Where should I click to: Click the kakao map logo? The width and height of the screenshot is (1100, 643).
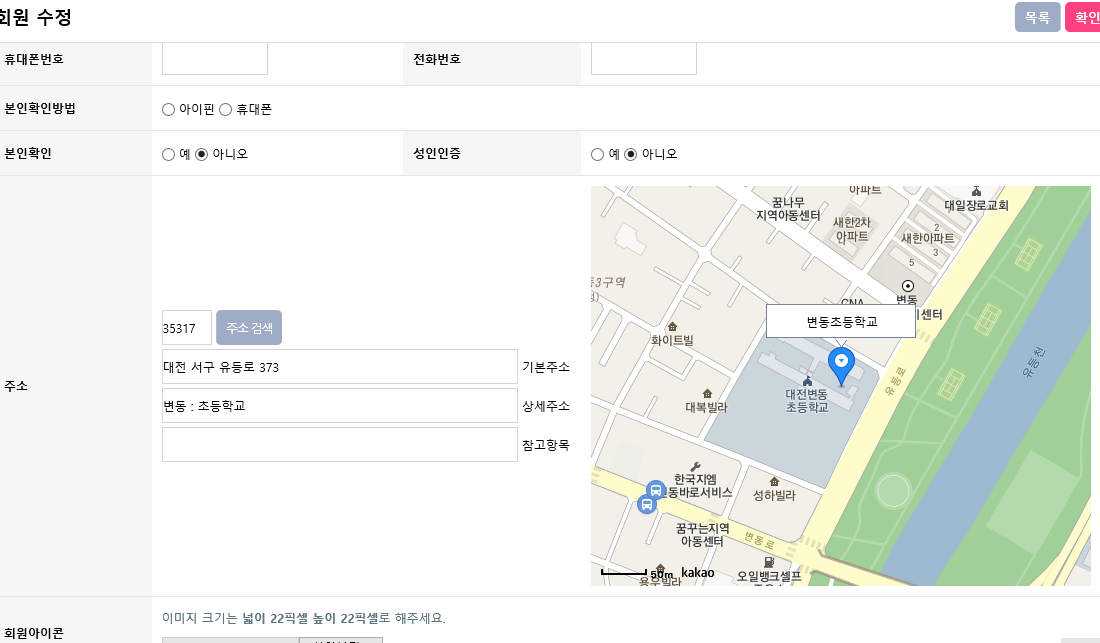[697, 573]
